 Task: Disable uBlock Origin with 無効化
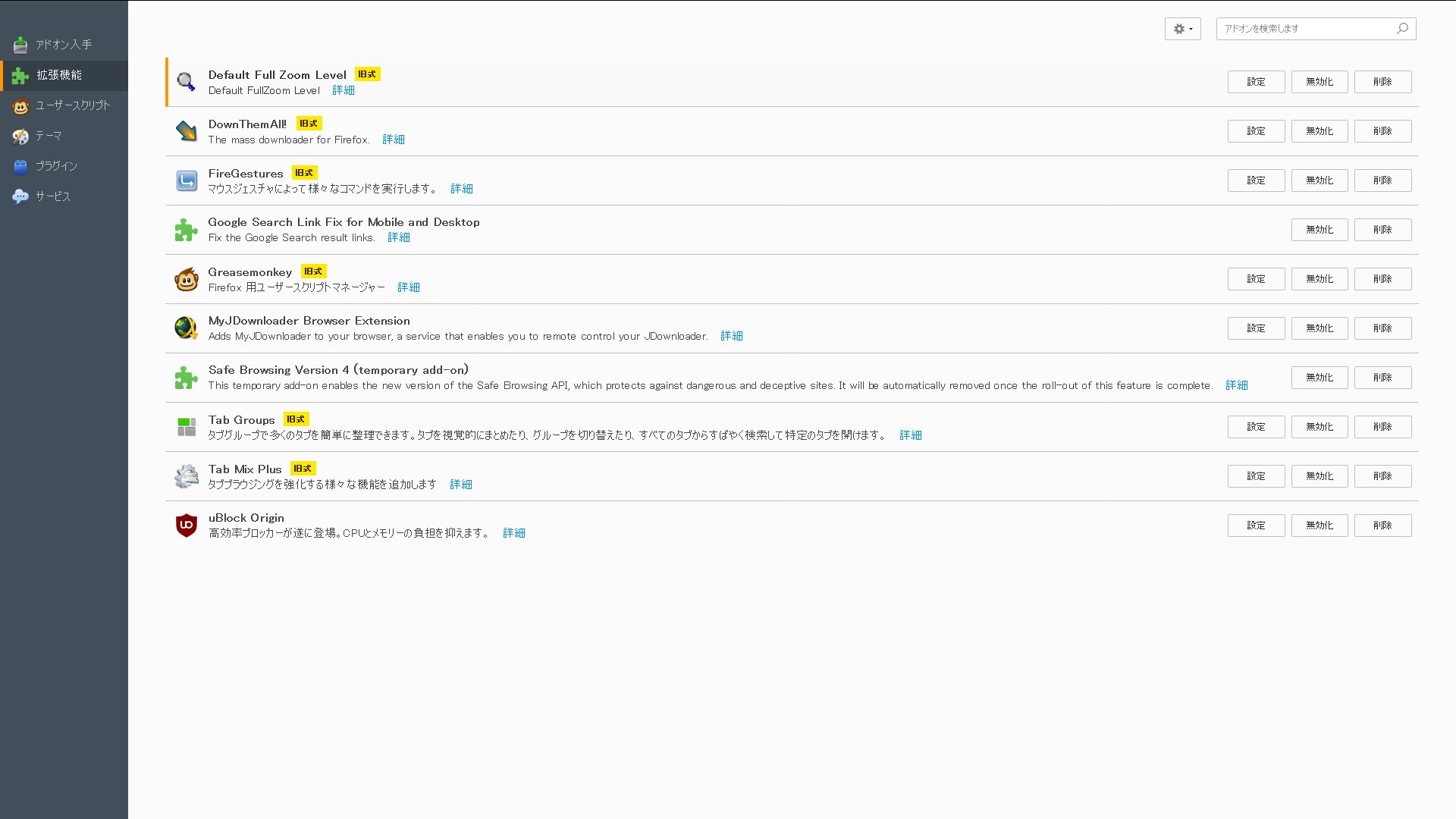(x=1319, y=526)
